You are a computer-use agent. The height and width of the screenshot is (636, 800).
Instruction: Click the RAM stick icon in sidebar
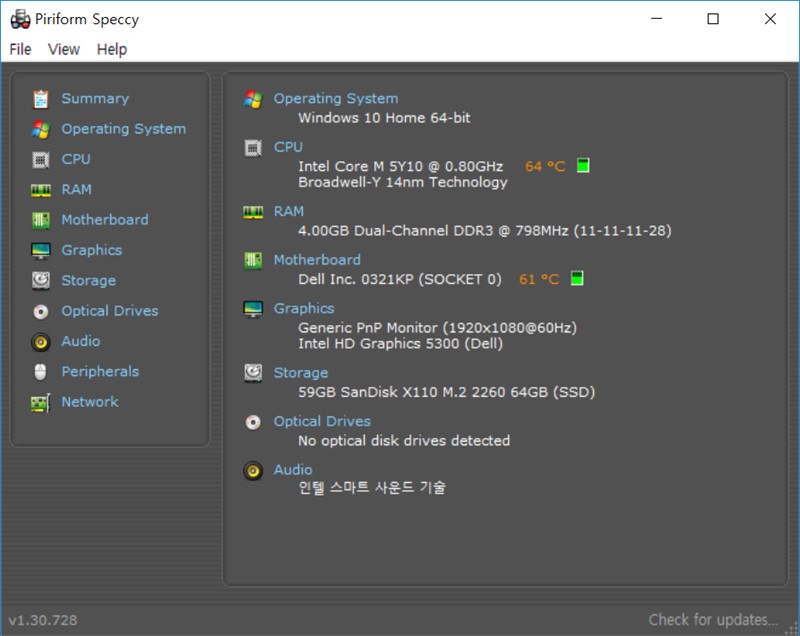pyautogui.click(x=41, y=190)
